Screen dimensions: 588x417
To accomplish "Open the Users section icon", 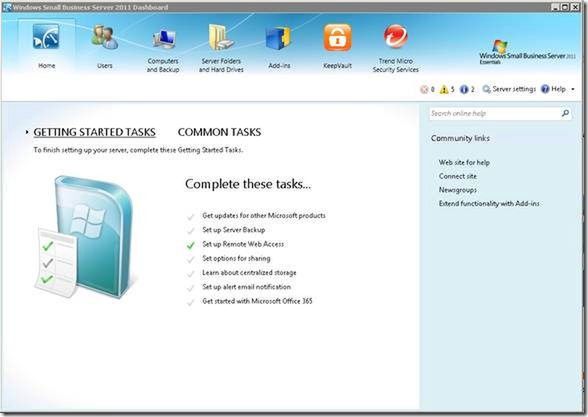I will (105, 37).
